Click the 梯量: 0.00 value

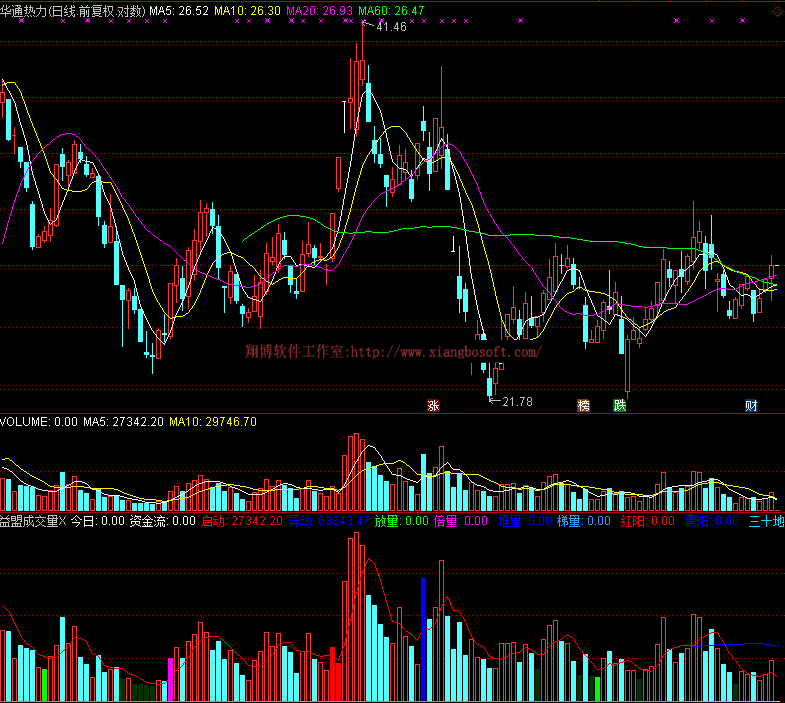tap(584, 521)
